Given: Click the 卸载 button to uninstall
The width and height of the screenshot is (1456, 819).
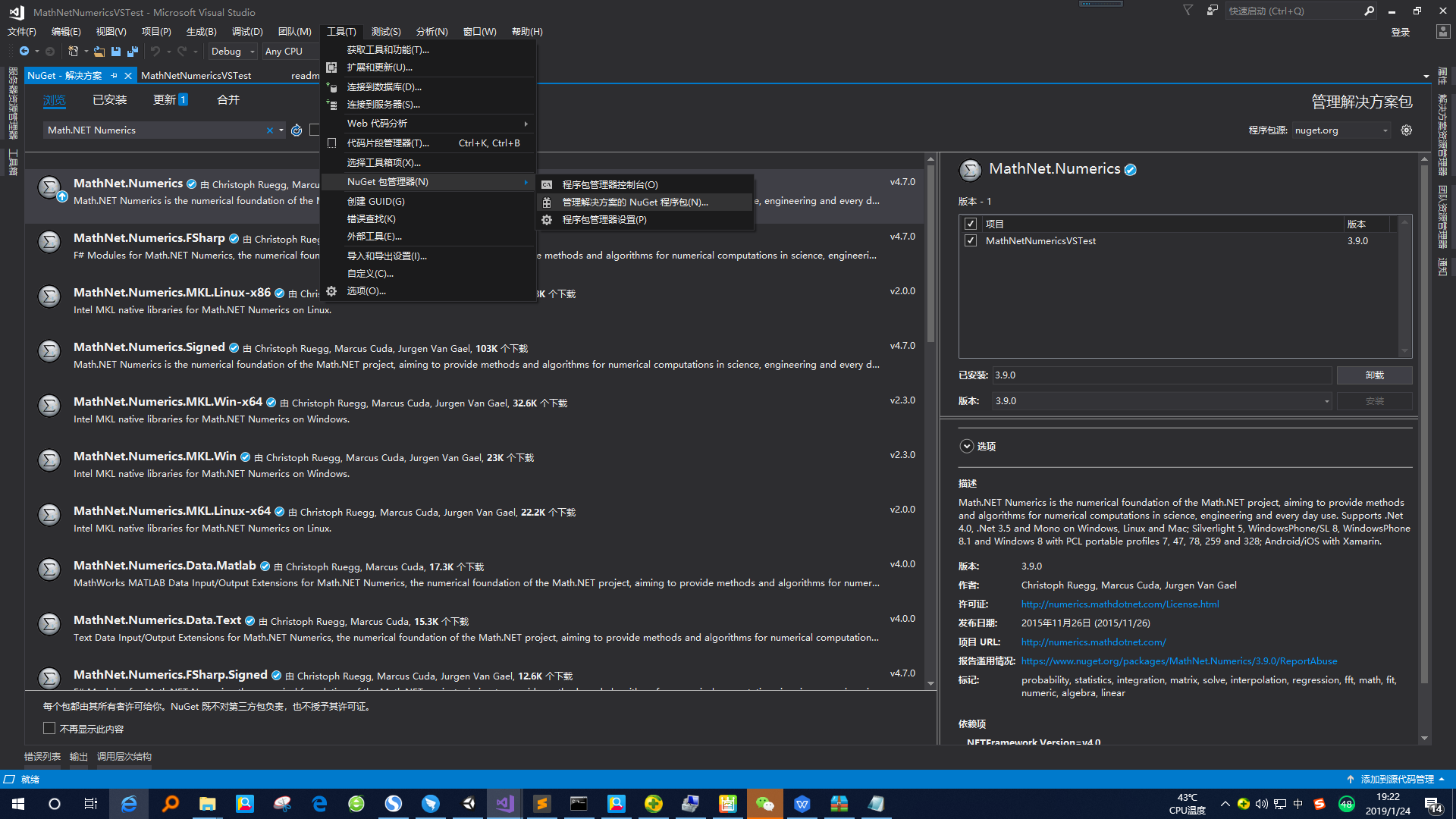Looking at the screenshot, I should coord(1374,375).
